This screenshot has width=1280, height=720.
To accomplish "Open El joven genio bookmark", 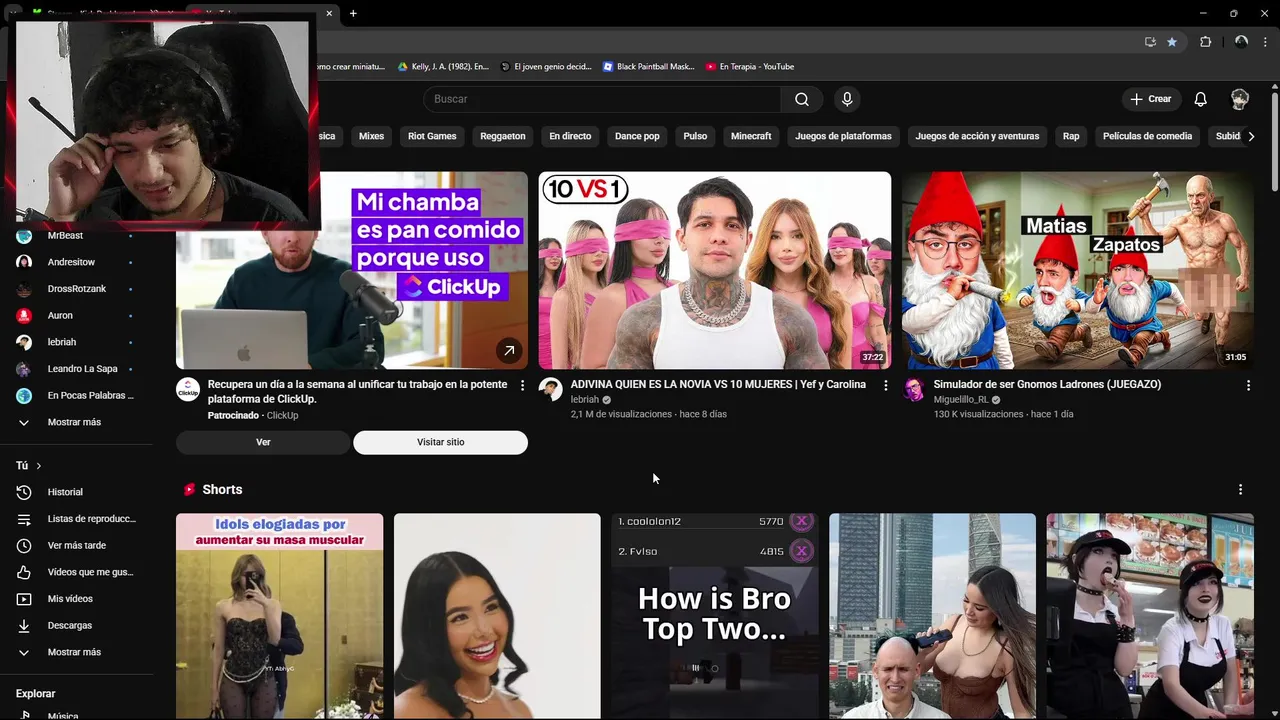I will click(546, 66).
